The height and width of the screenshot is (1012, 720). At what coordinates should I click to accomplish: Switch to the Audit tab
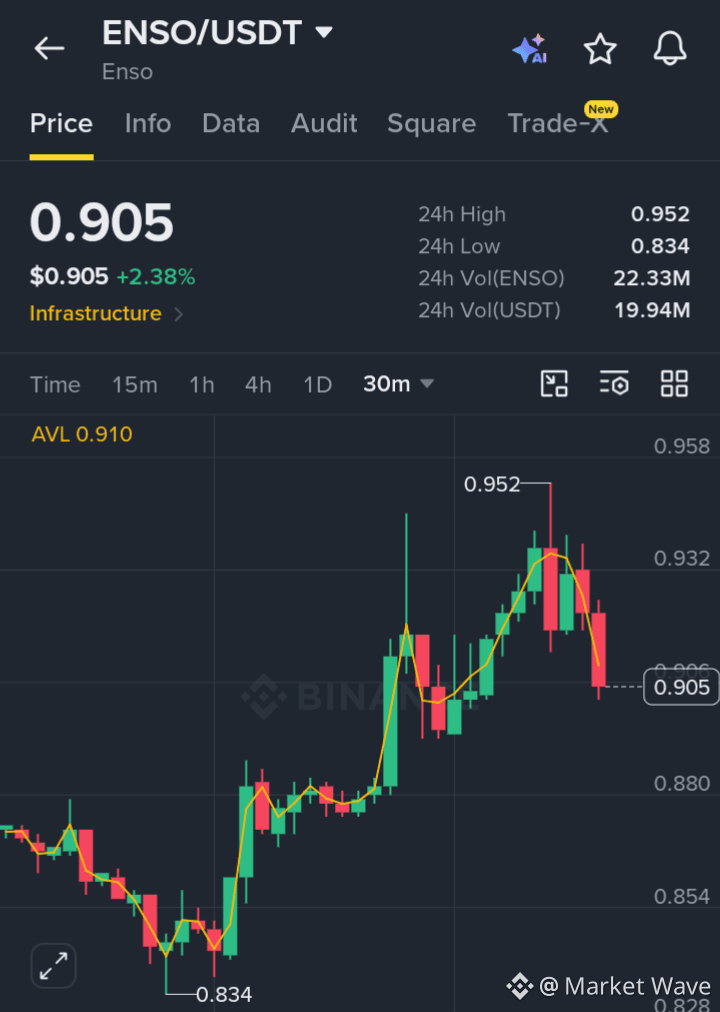point(324,123)
